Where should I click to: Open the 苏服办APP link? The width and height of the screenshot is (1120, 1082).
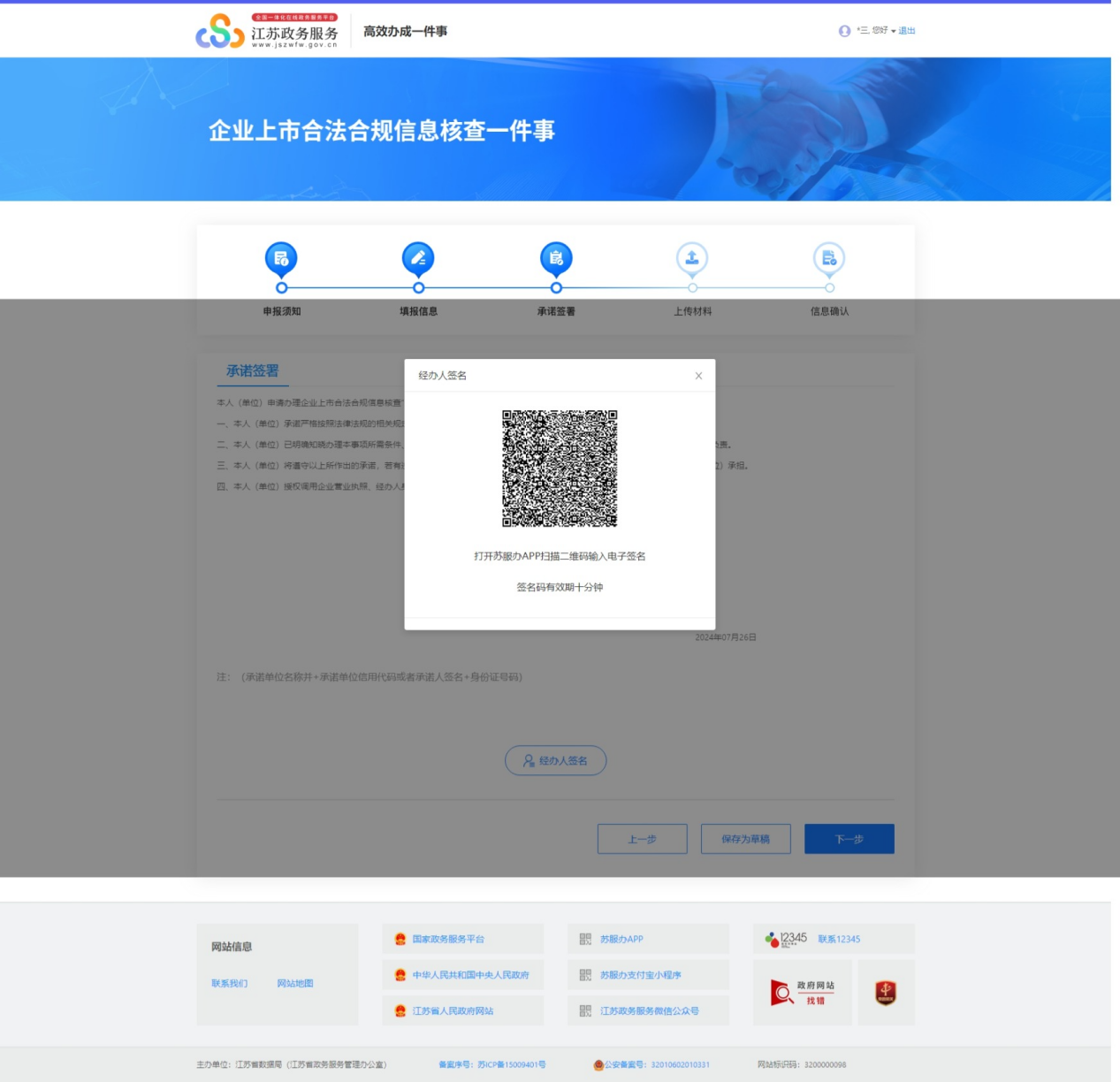point(622,939)
